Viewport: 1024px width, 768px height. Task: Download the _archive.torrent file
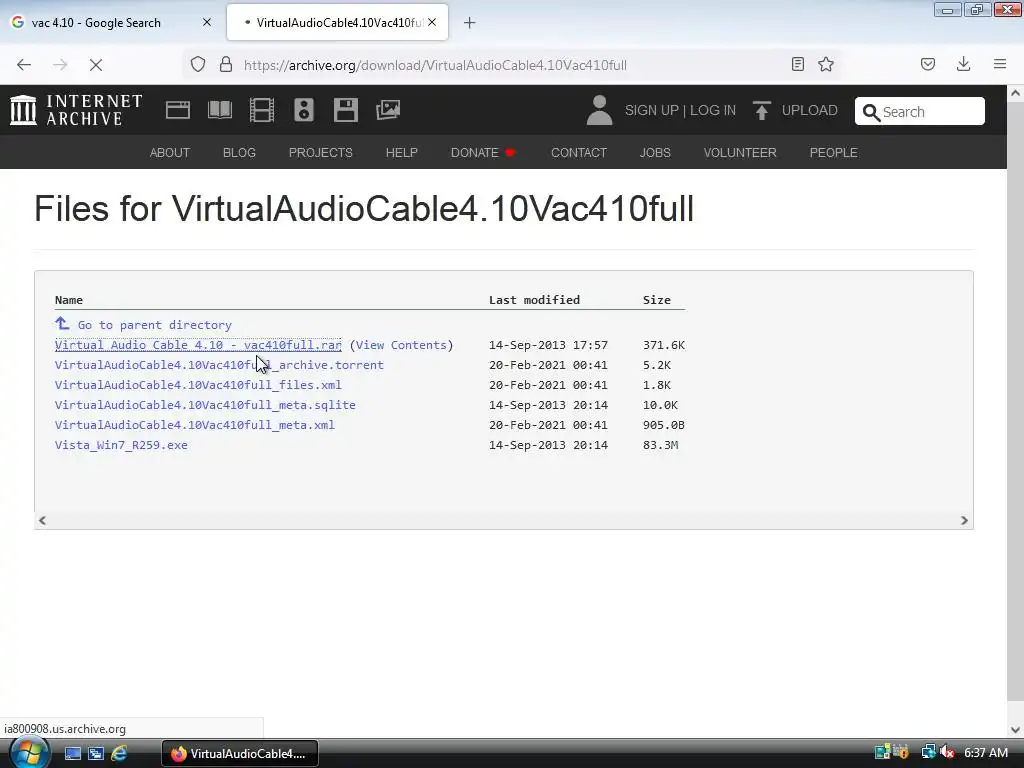pos(219,365)
